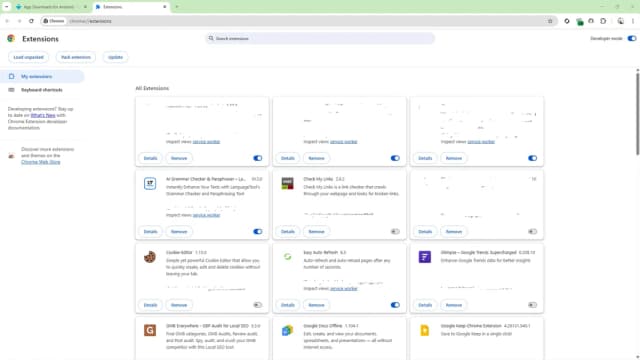This screenshot has height=360, width=640.
Task: Disable the AI Grammar Checker extension toggle
Action: point(258,231)
